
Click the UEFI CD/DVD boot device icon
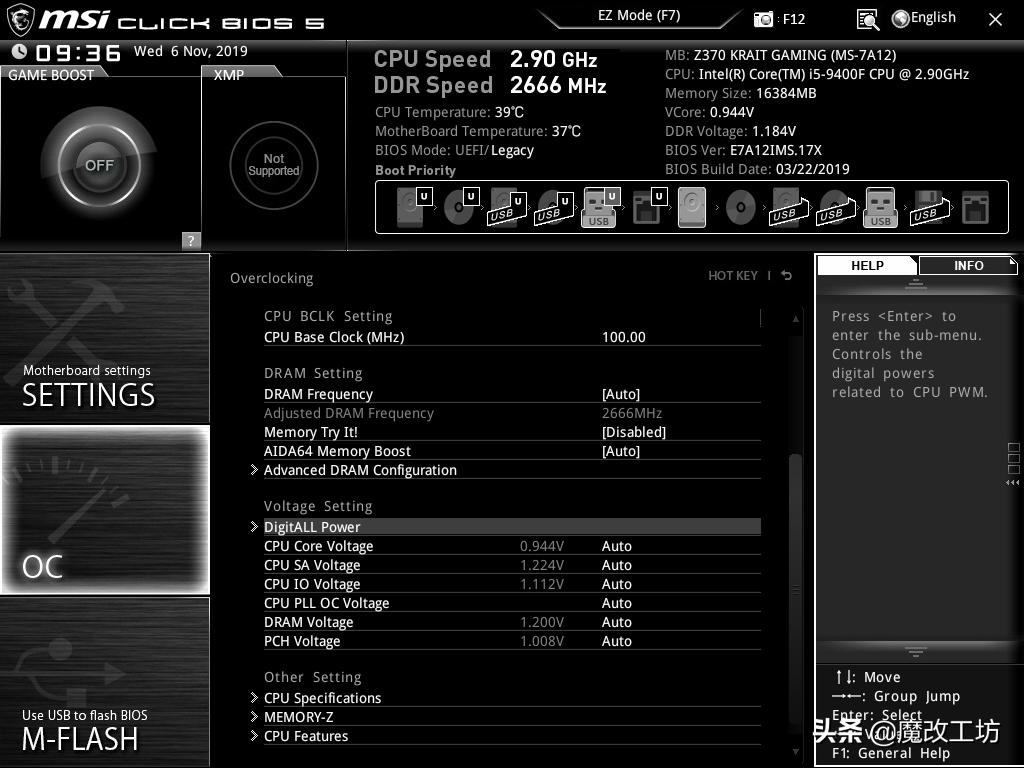click(461, 207)
